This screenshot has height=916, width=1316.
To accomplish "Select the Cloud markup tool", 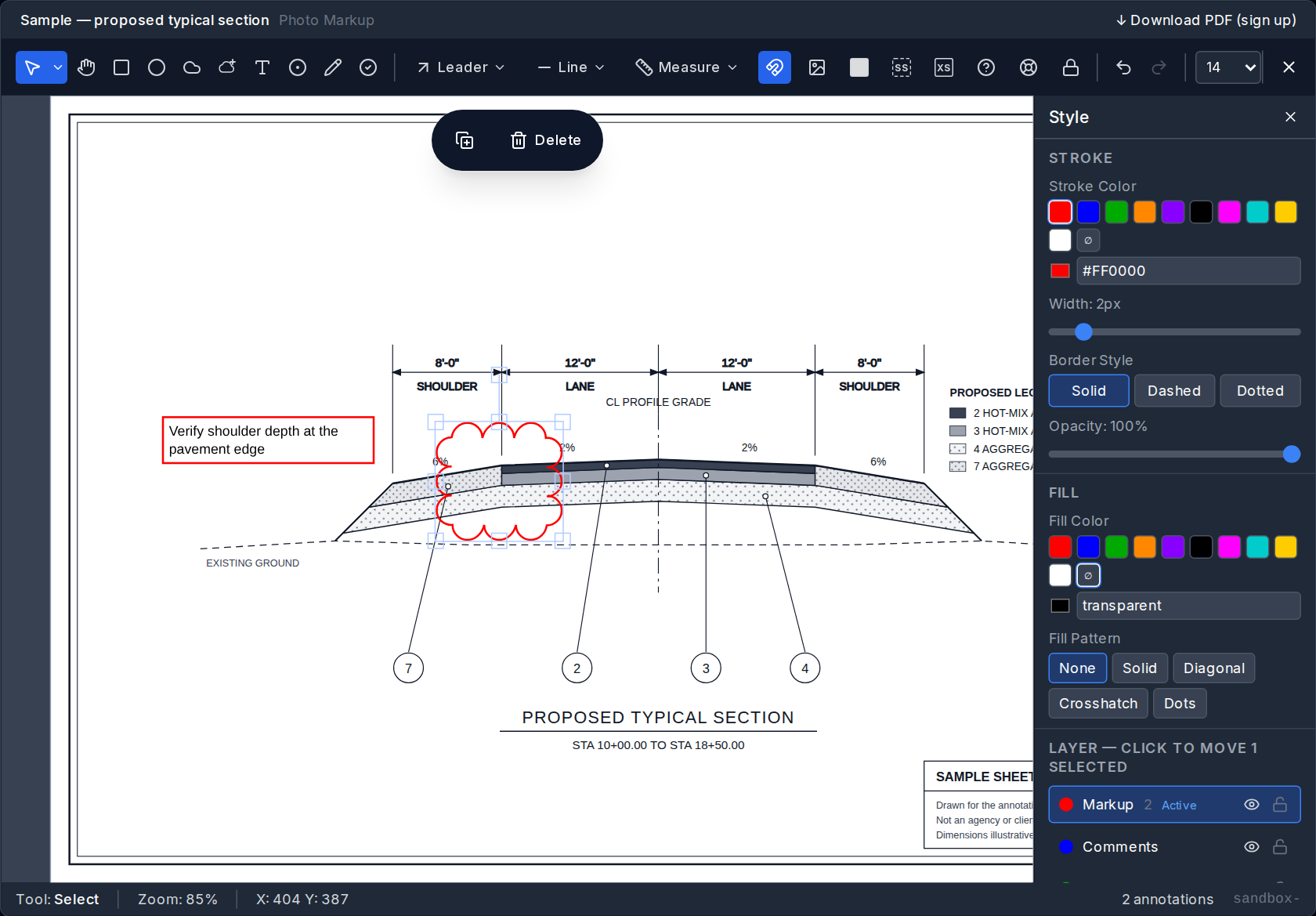I will click(192, 67).
